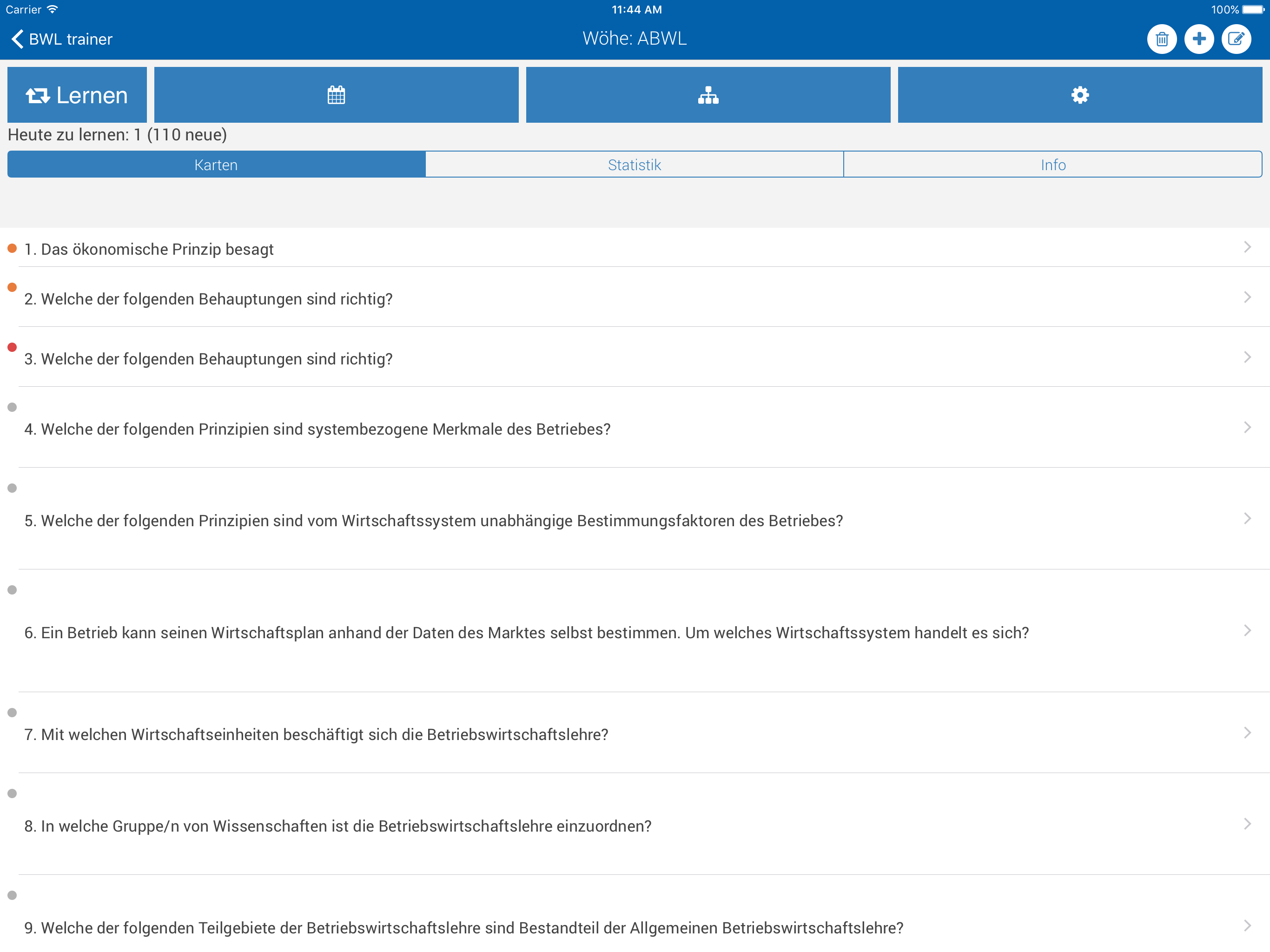Screen dimensions: 1270x952
Task: Tap gray status dot of card 5
Action: click(x=12, y=488)
